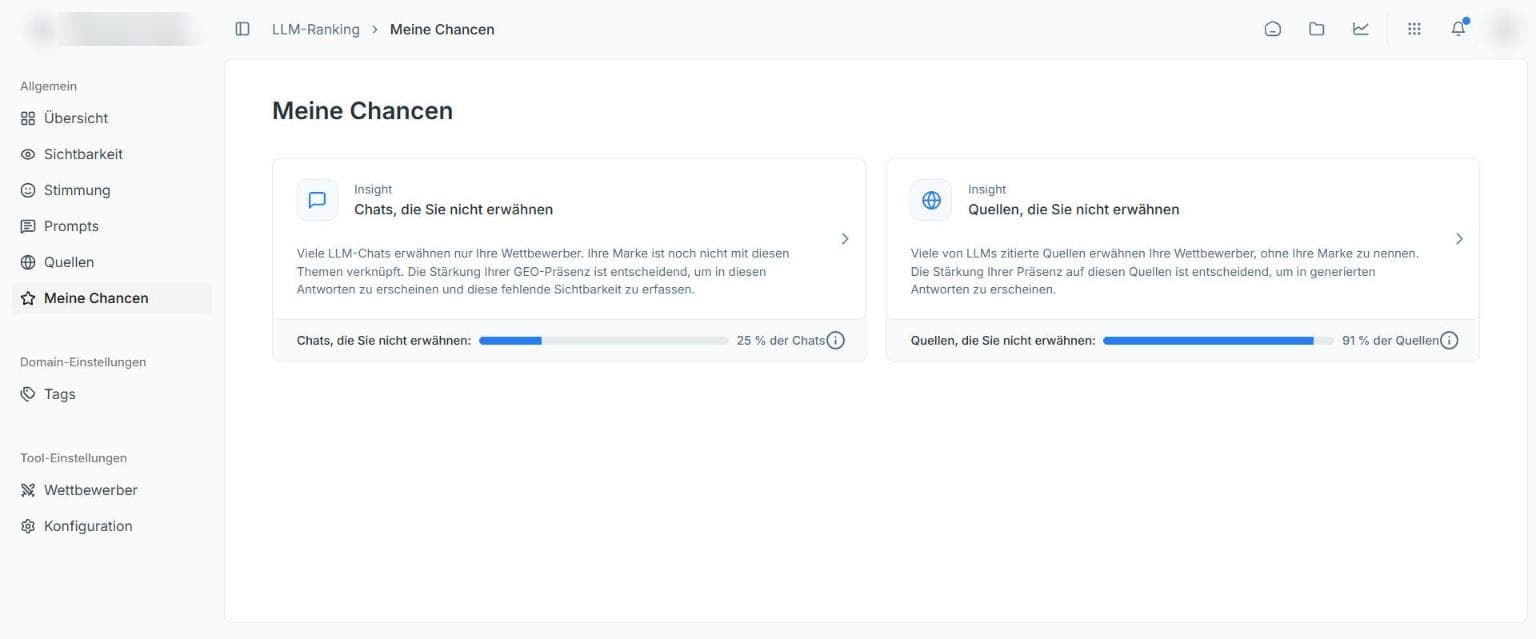Show info for '91 % der Quellen'
Viewport: 1536px width, 639px height.
click(x=1449, y=340)
